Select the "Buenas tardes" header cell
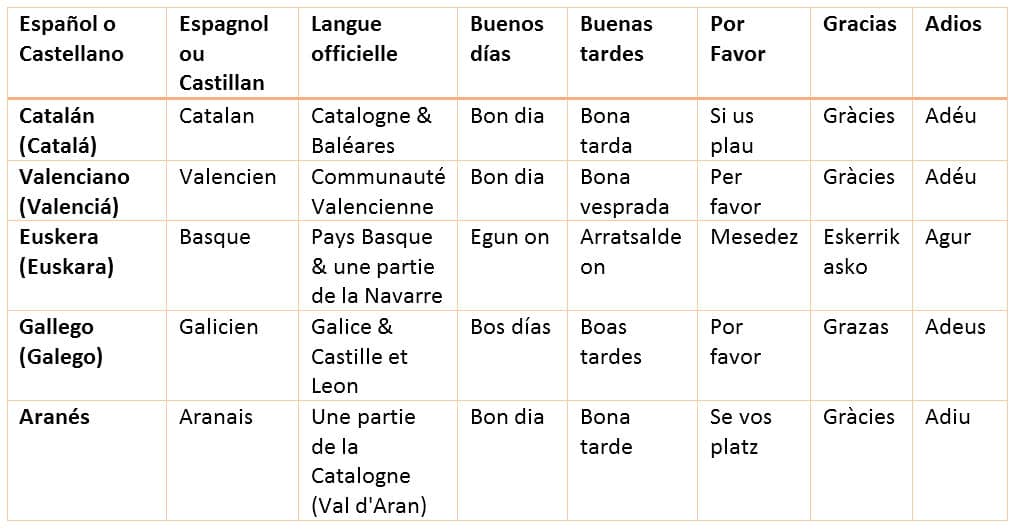Image resolution: width=1017 pixels, height=530 pixels. 616,39
